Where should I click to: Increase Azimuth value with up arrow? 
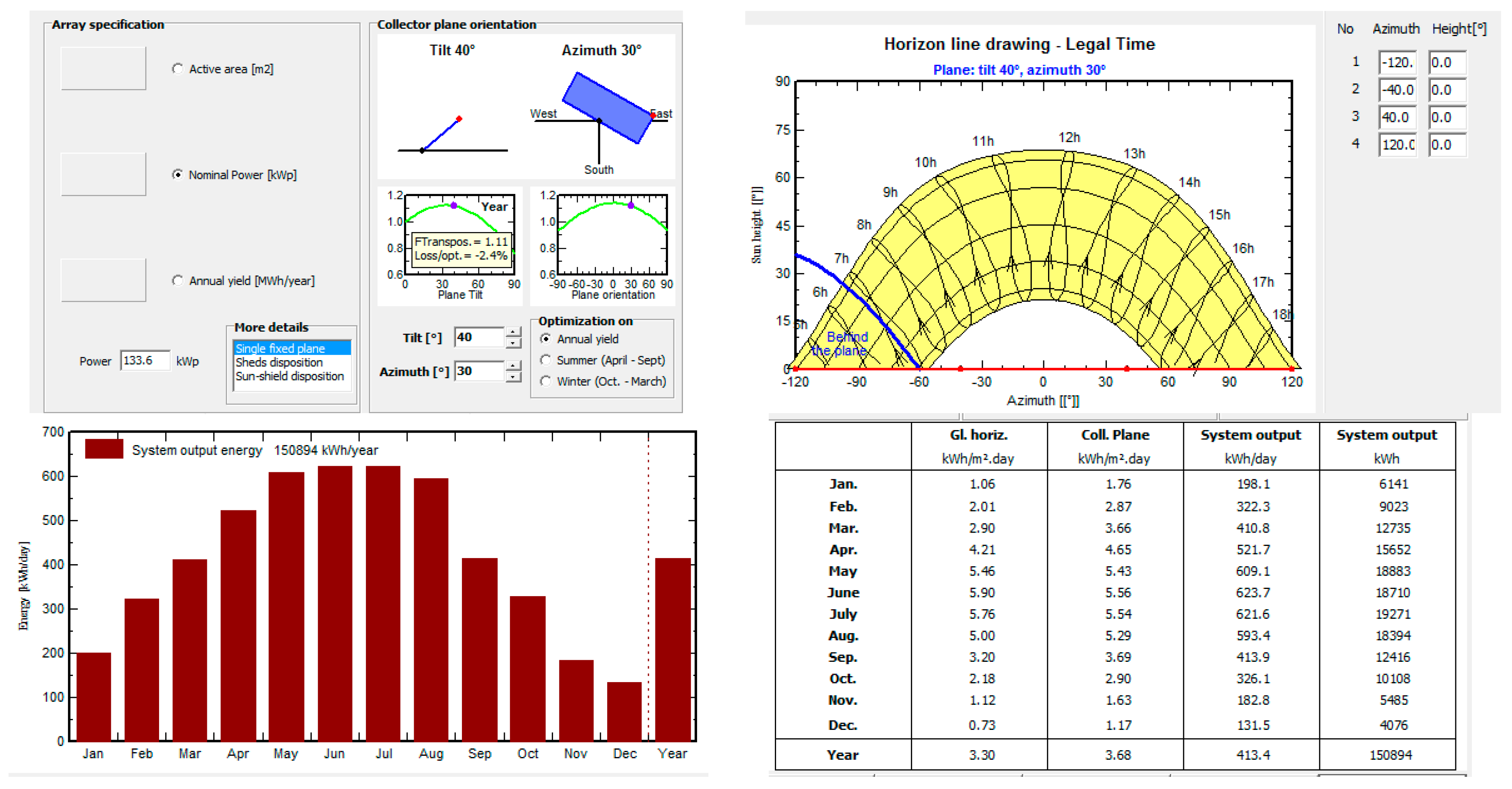(513, 366)
